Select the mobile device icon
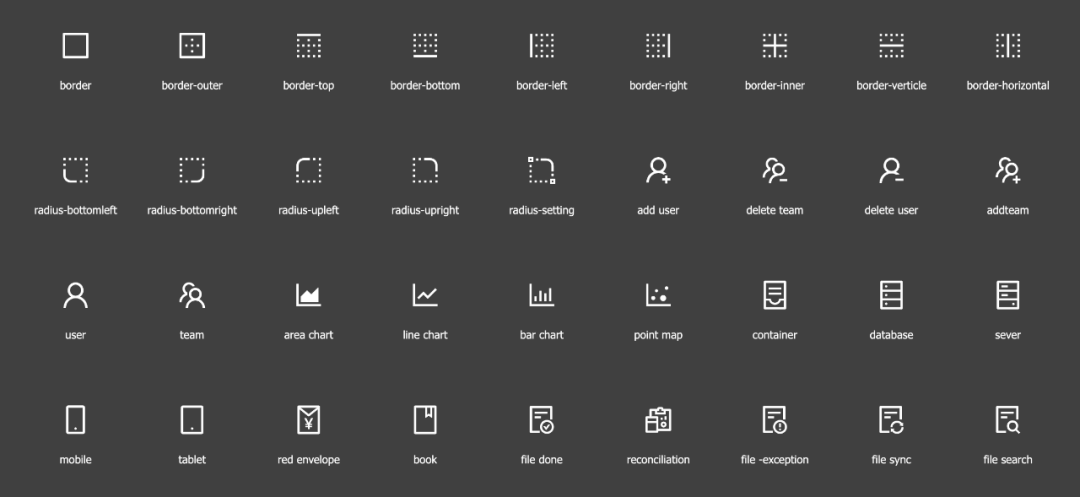This screenshot has height=497, width=1080. 75,419
